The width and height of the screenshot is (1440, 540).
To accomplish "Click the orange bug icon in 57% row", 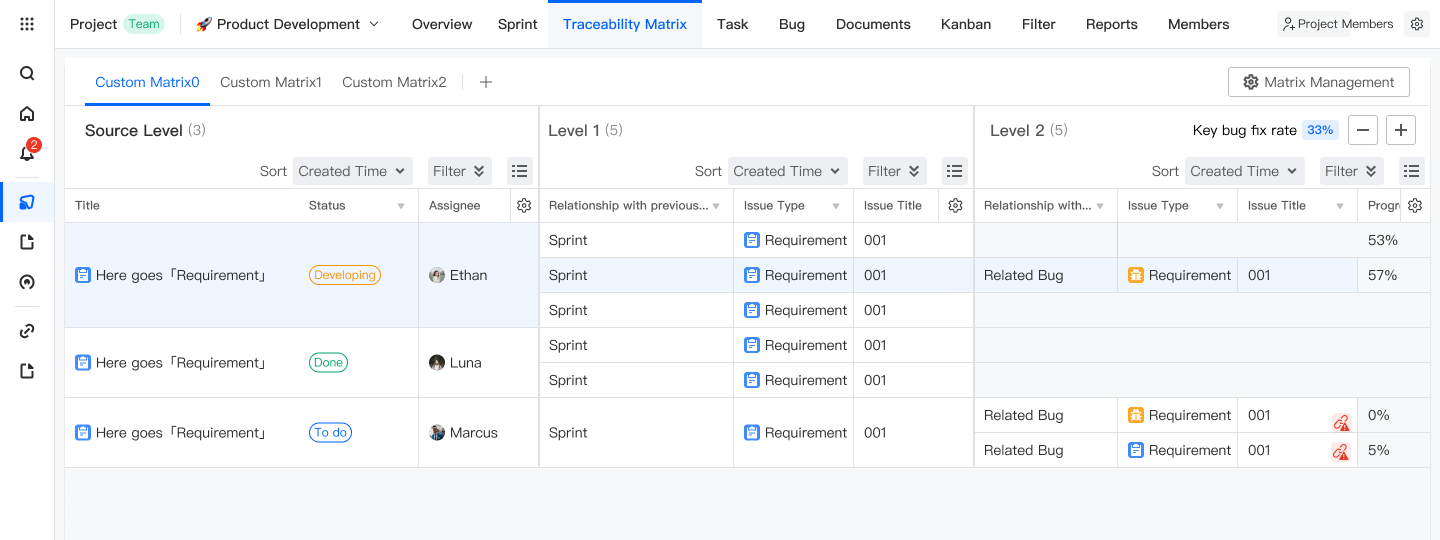I will coord(1136,275).
